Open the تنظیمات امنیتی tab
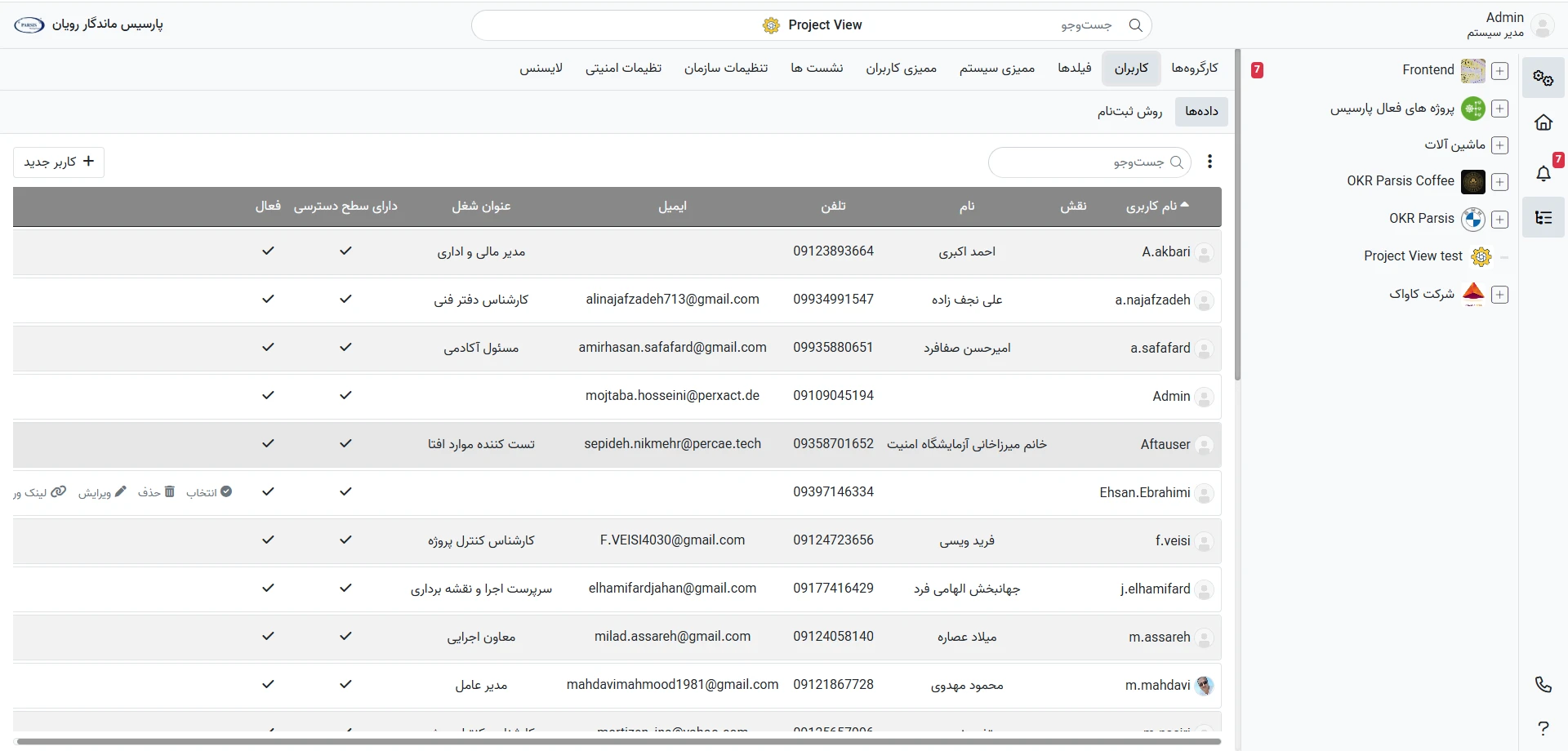Viewport: 1568px width, 751px height. (623, 69)
